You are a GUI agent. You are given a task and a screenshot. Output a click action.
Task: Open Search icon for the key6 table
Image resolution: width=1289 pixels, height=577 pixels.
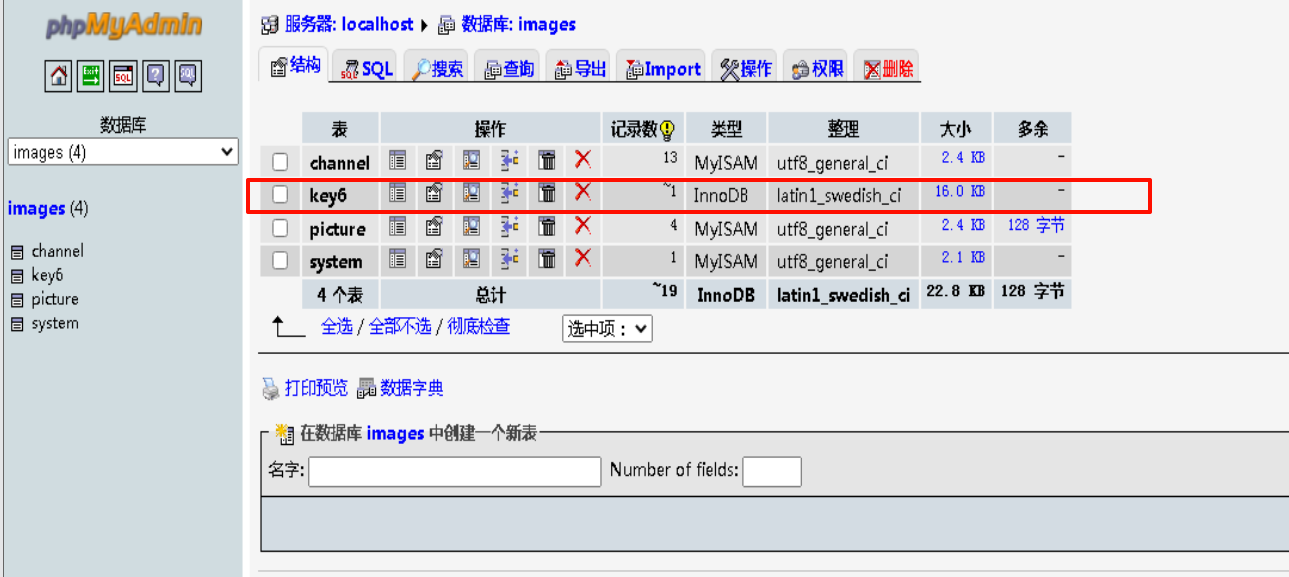pos(472,195)
